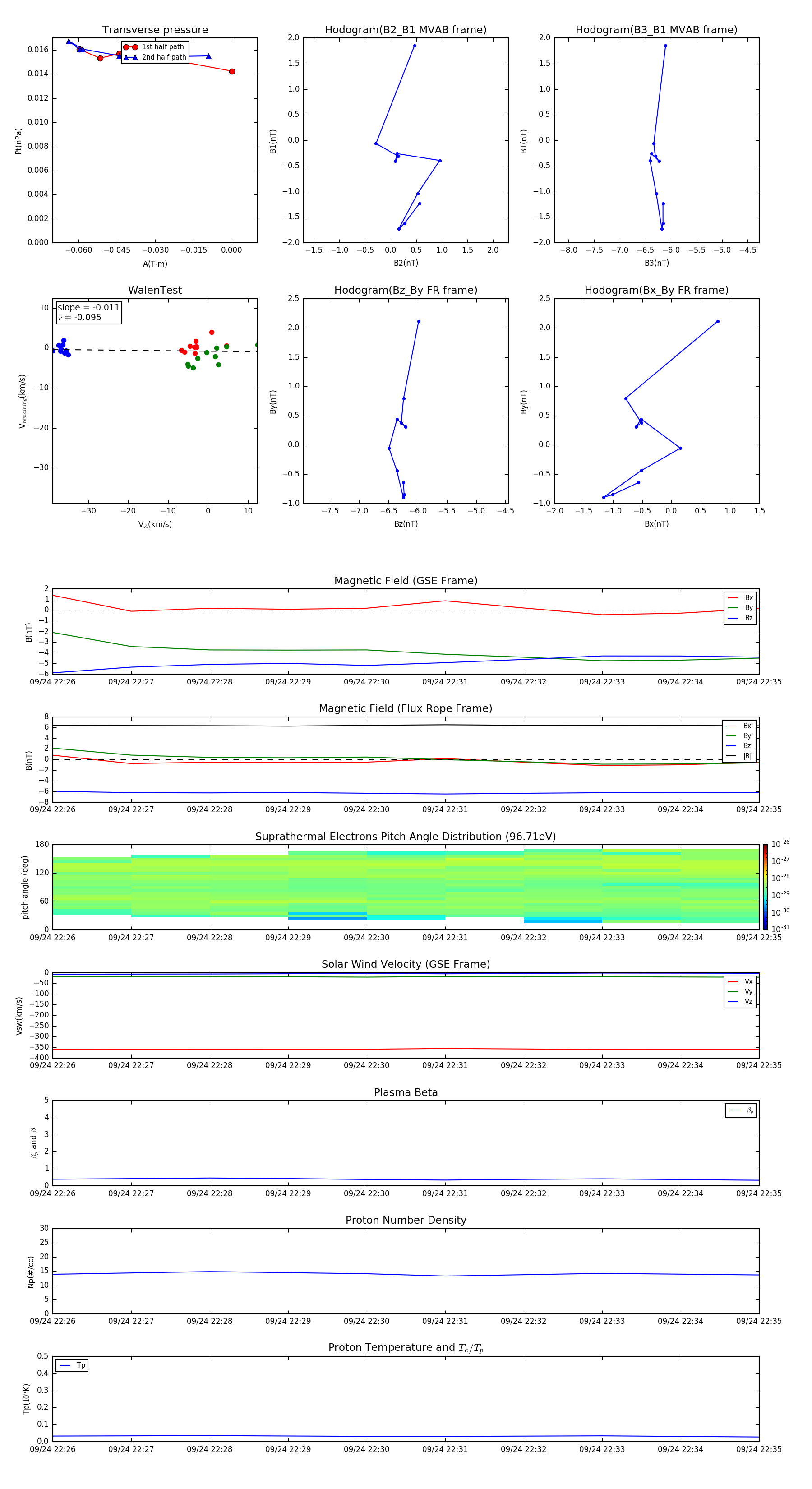The height and width of the screenshot is (1489, 812).
Task: Select the "Hodogram(B2_B1 MVAB frame)" title
Action: [406, 30]
